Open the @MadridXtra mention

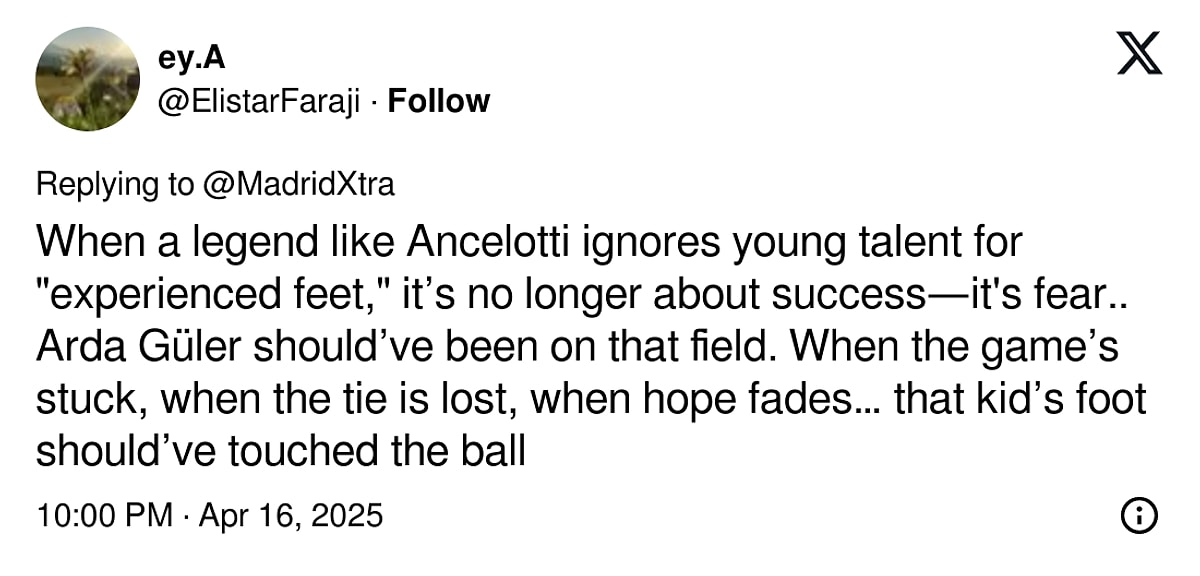click(296, 184)
